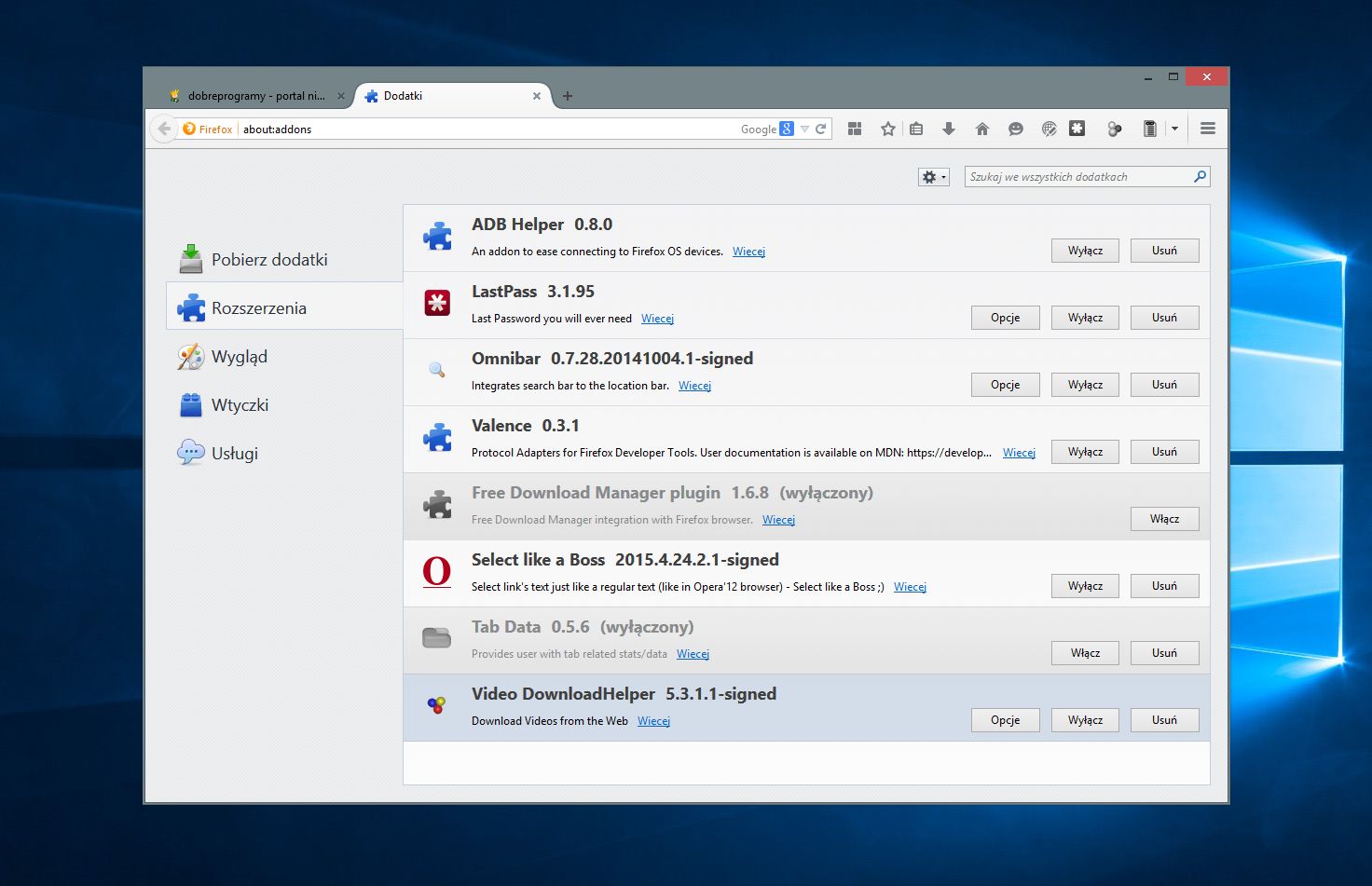Viewport: 1372px width, 886px height.
Task: Click the LastPass red asterisk icon in list
Action: point(437,303)
